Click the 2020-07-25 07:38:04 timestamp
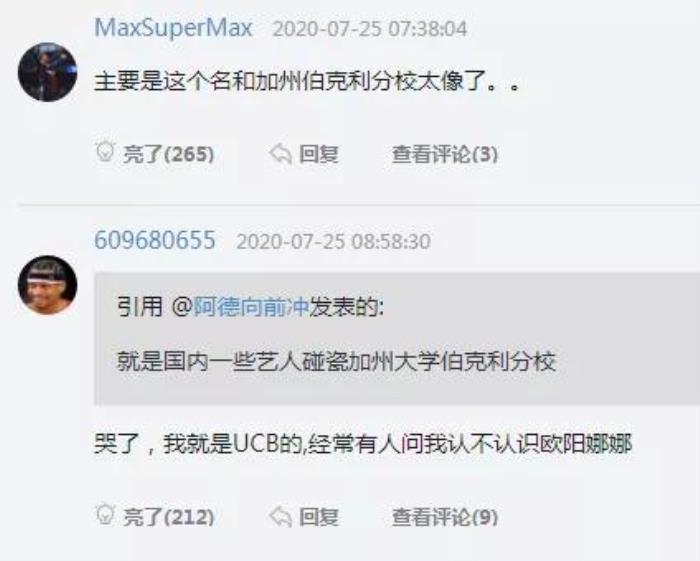Viewport: 700px width, 561px height. tap(370, 29)
